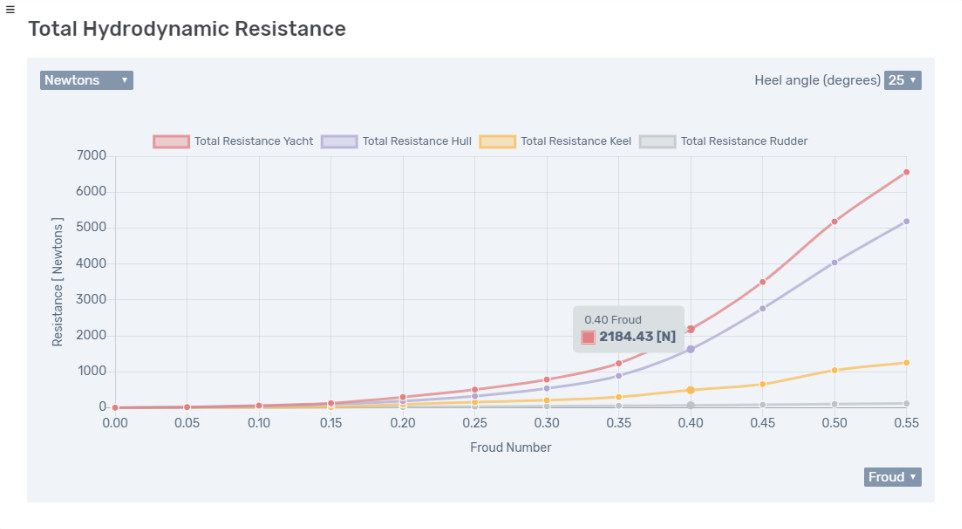Click the yellow Keel legend color box
This screenshot has width=962, height=529.
pos(498,141)
